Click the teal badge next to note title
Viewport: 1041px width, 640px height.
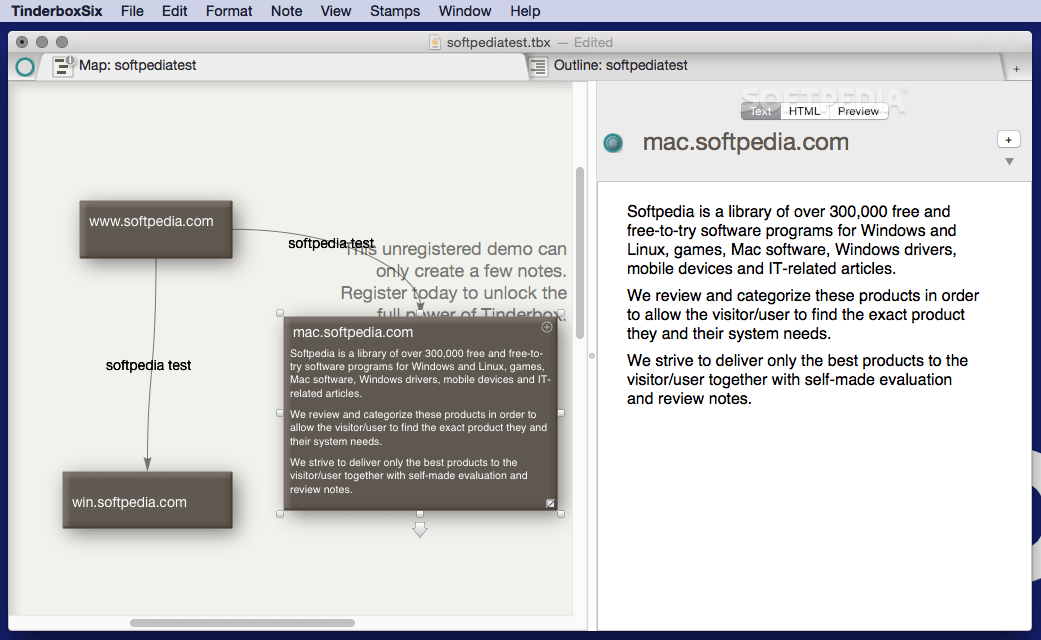tap(613, 143)
